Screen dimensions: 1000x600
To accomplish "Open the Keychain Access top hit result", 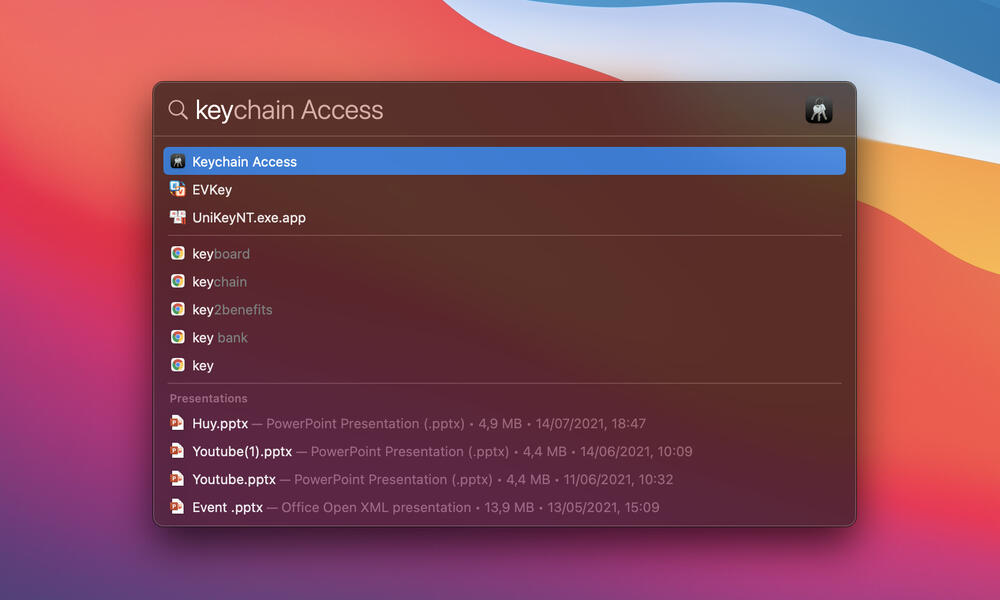I will 504,161.
